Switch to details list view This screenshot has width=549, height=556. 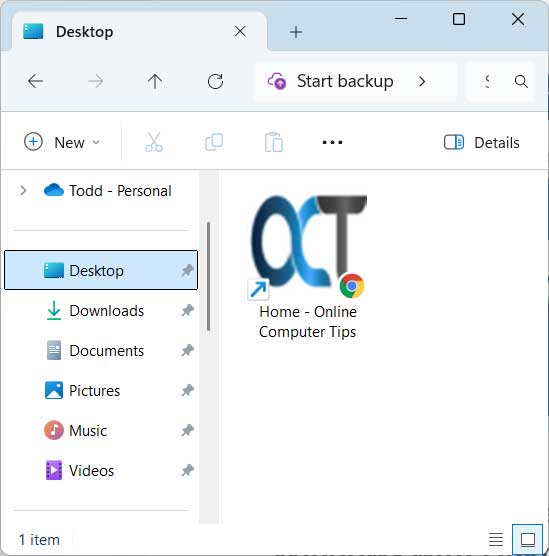(x=496, y=540)
